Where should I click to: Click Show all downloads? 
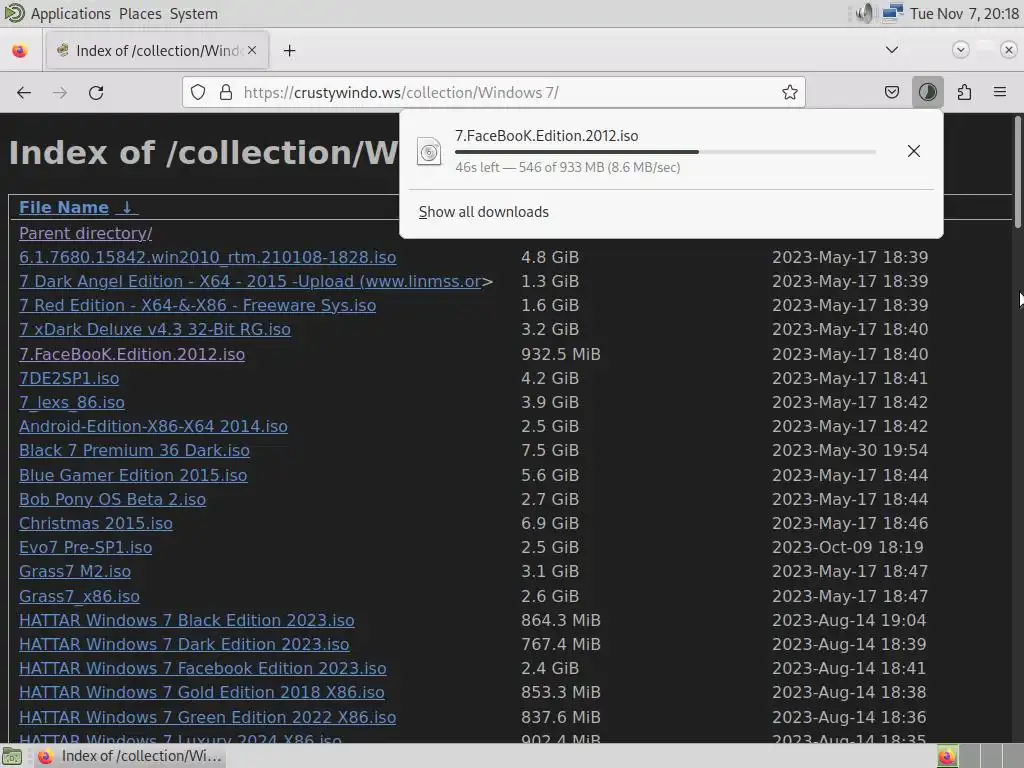pyautogui.click(x=483, y=212)
